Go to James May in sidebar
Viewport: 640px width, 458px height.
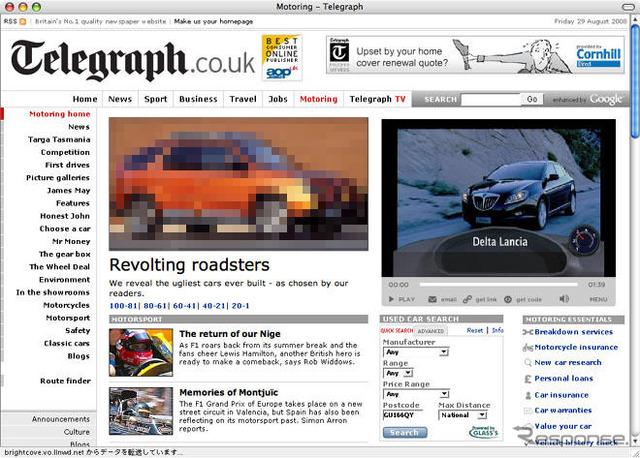point(69,191)
